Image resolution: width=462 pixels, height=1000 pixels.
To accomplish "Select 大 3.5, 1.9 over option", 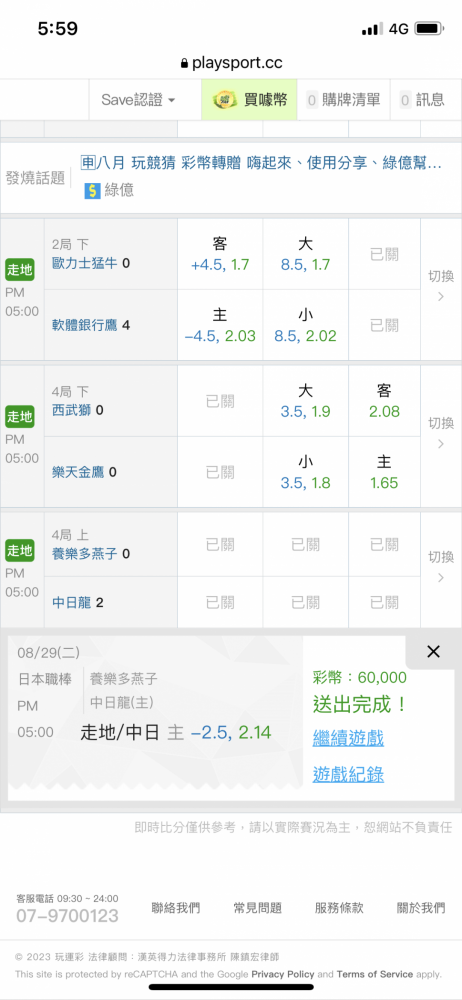I will point(306,401).
